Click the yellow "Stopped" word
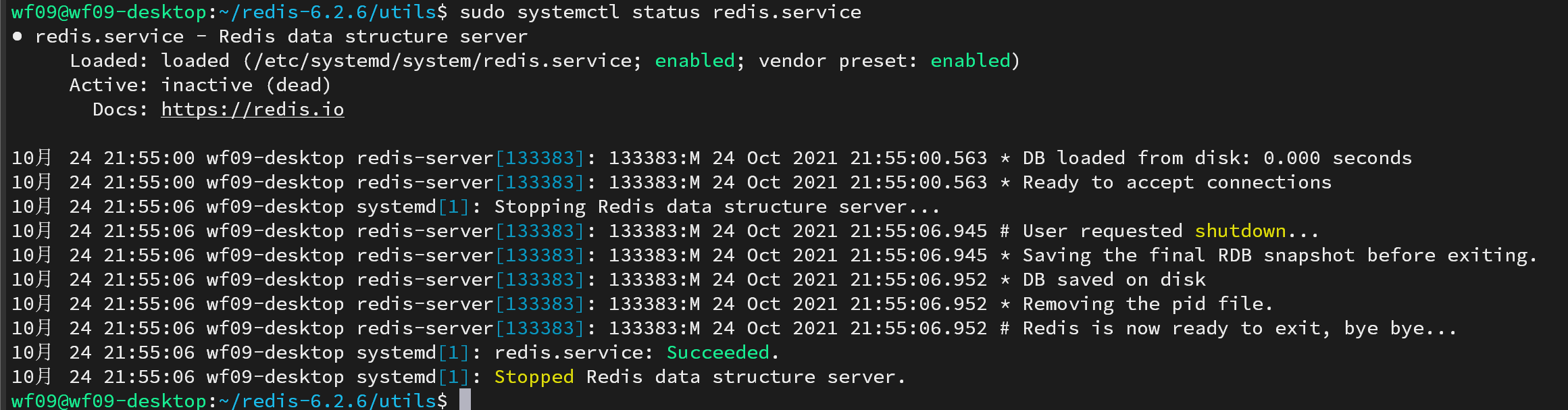This screenshot has width=1568, height=410. [534, 377]
